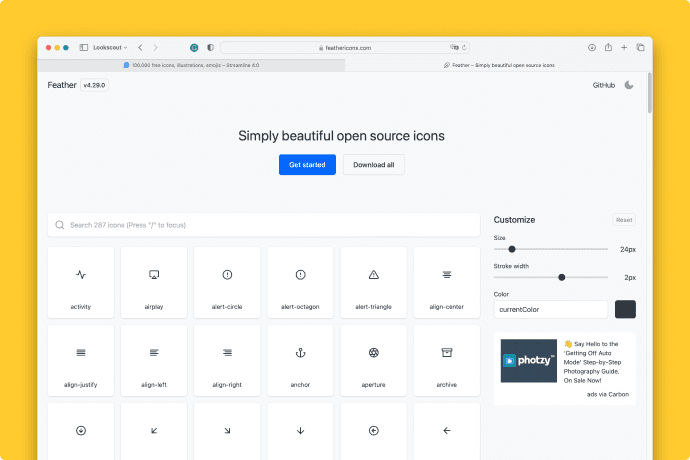Focus the Search 287 icons field
This screenshot has height=460, width=690.
264,225
